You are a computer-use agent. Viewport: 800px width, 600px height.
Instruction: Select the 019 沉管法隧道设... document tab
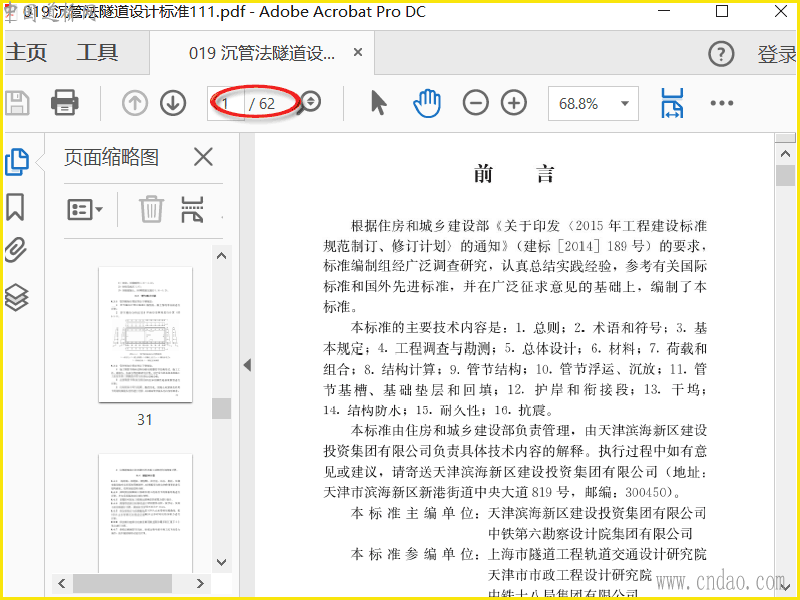point(262,53)
